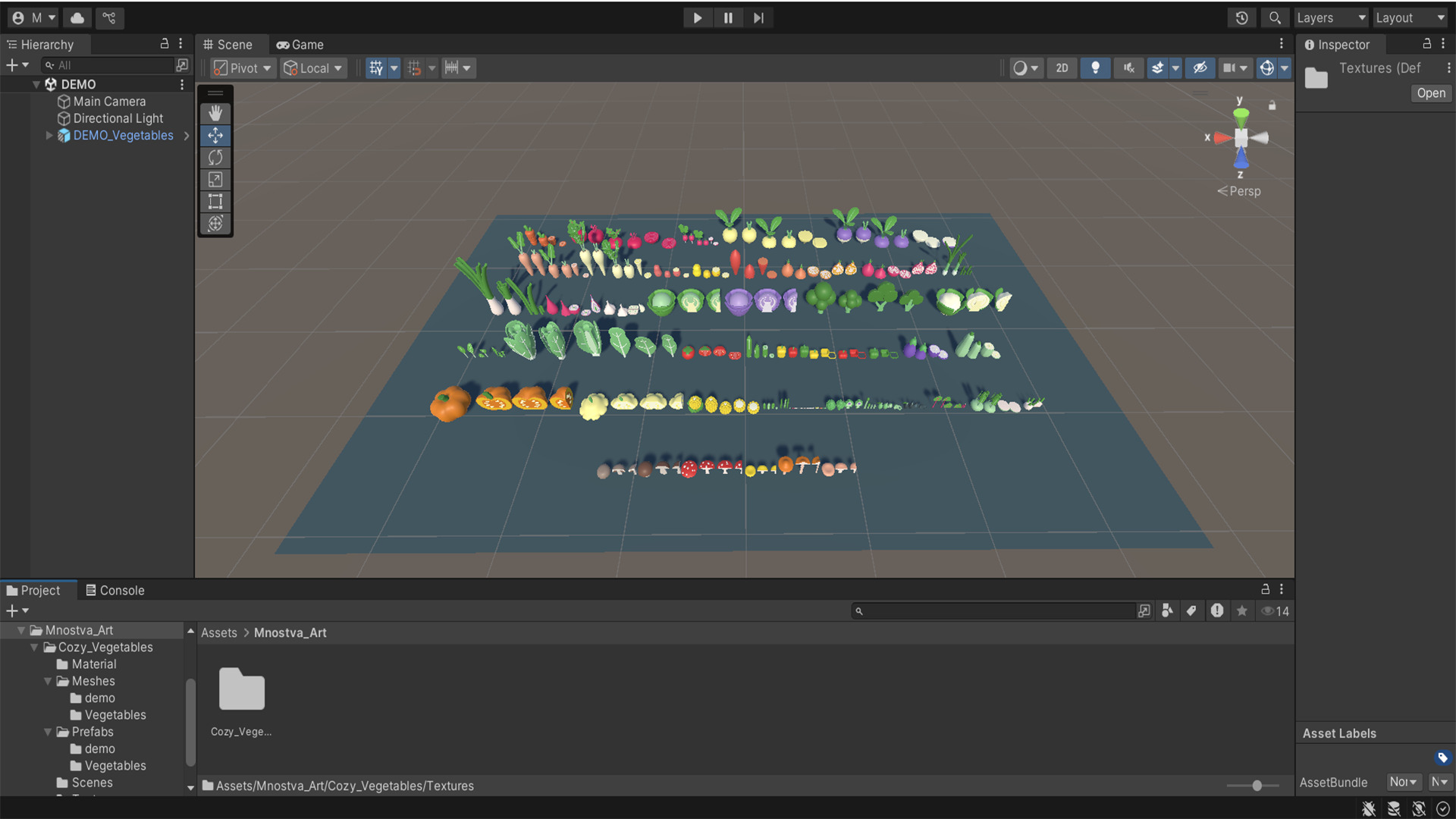Image resolution: width=1456 pixels, height=819 pixels.
Task: Select the Scale tool
Action: (215, 180)
